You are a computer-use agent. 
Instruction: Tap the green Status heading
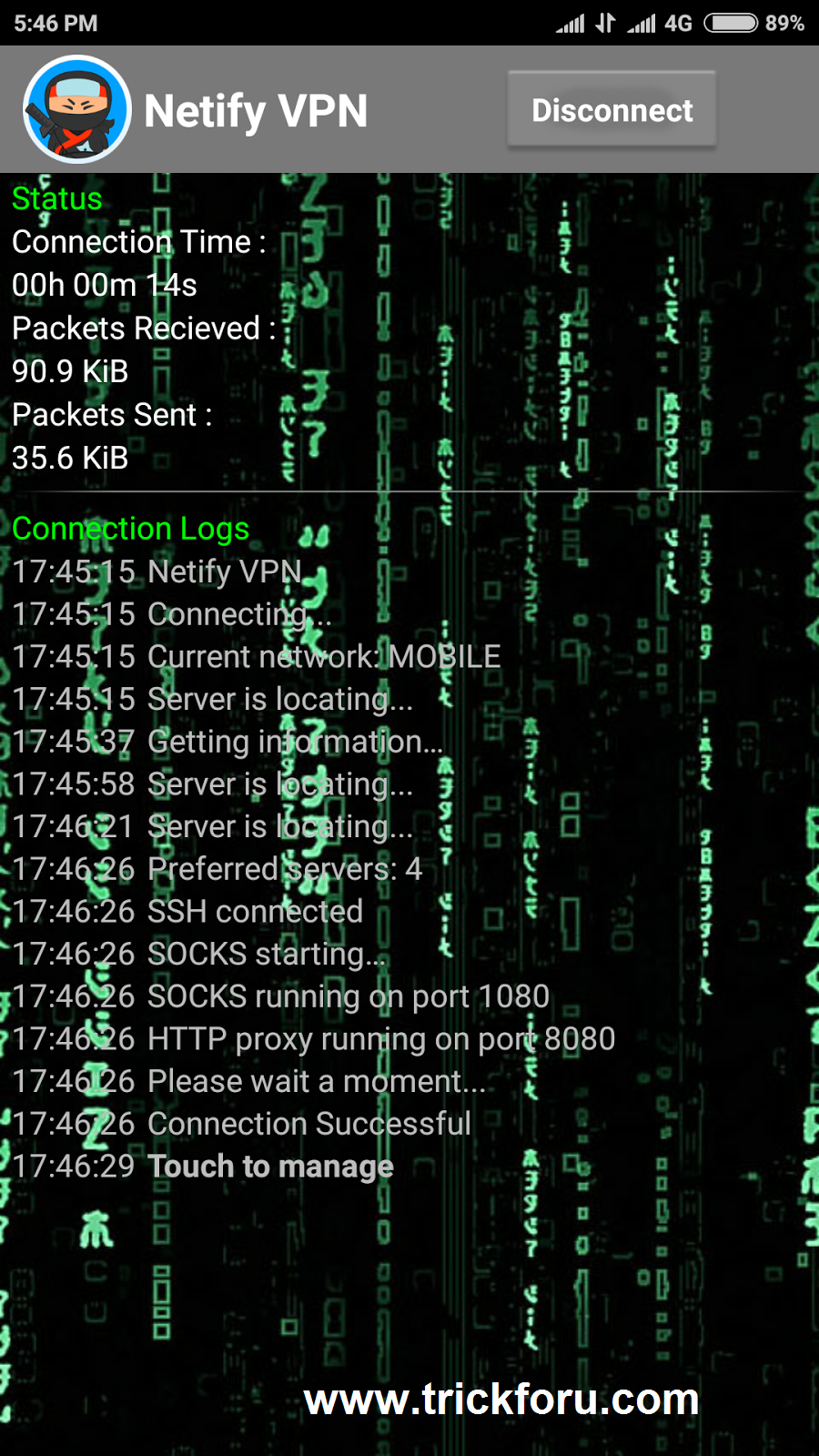56,198
